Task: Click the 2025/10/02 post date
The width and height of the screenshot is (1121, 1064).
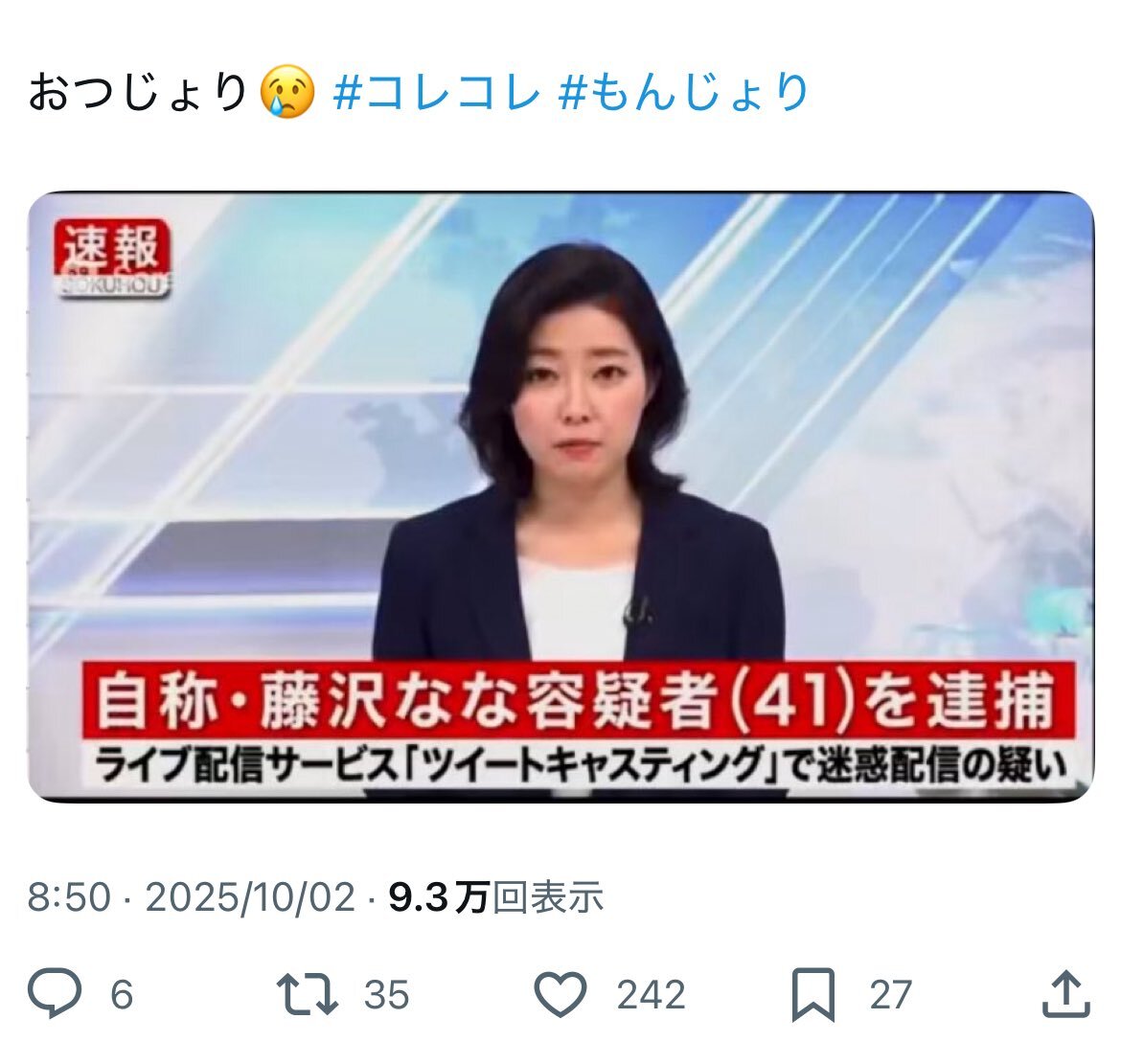Action: (250, 897)
